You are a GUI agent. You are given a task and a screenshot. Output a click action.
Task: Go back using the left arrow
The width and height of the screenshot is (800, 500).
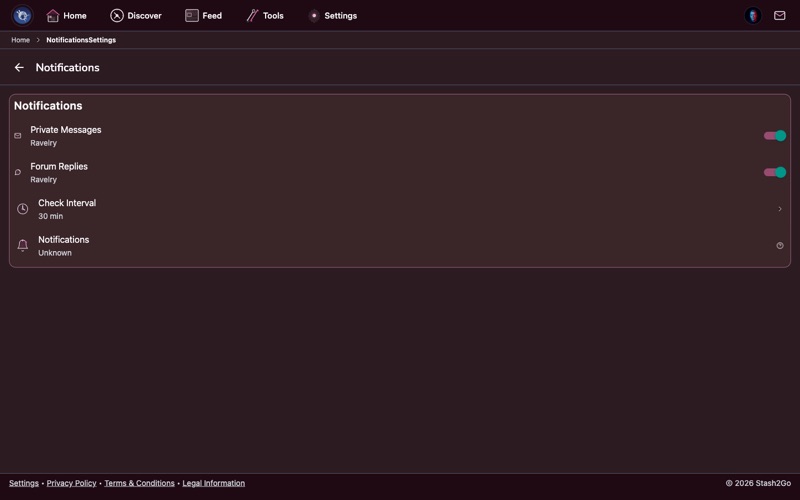(19, 67)
